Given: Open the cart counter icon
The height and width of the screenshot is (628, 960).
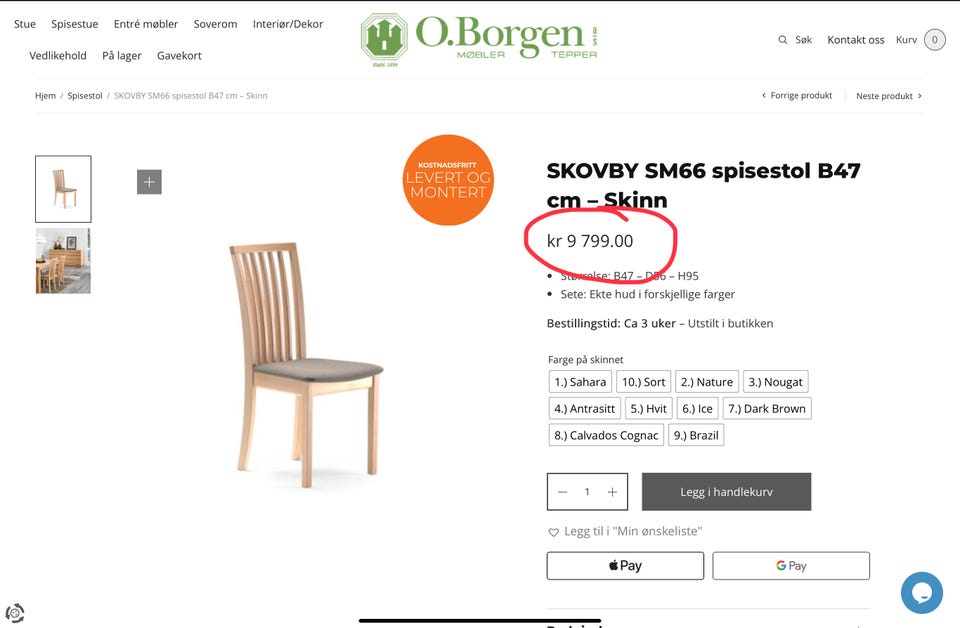Looking at the screenshot, I should (934, 40).
